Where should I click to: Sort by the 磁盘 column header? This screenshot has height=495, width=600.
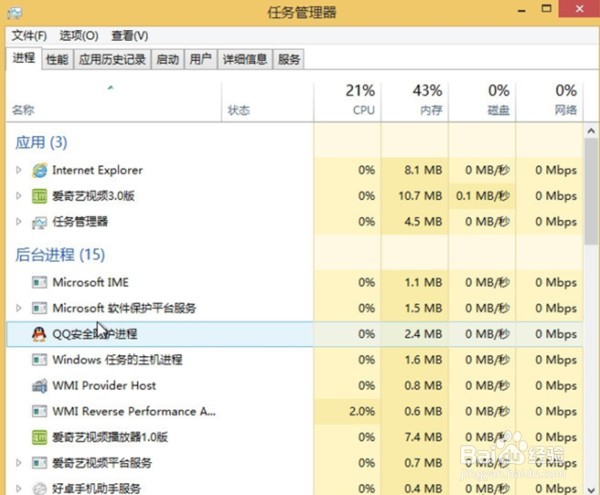483,101
